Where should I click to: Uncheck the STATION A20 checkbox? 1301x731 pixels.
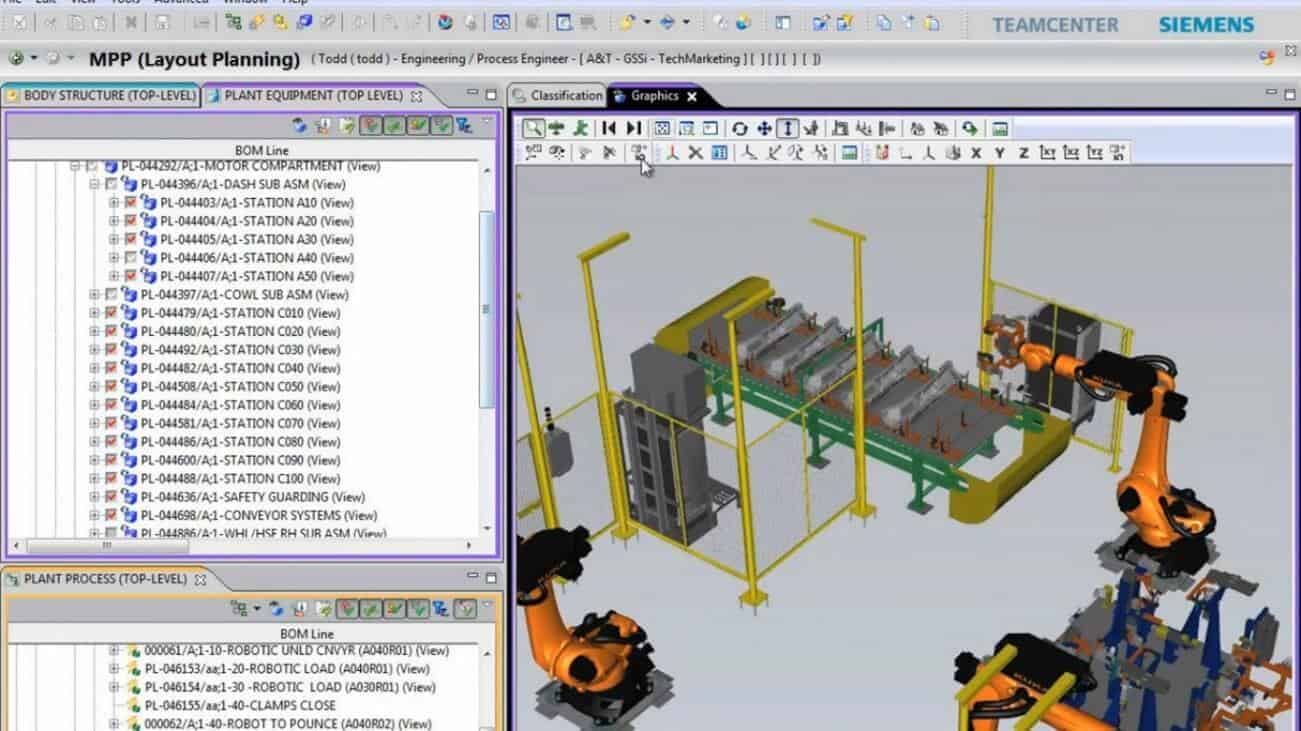click(130, 221)
